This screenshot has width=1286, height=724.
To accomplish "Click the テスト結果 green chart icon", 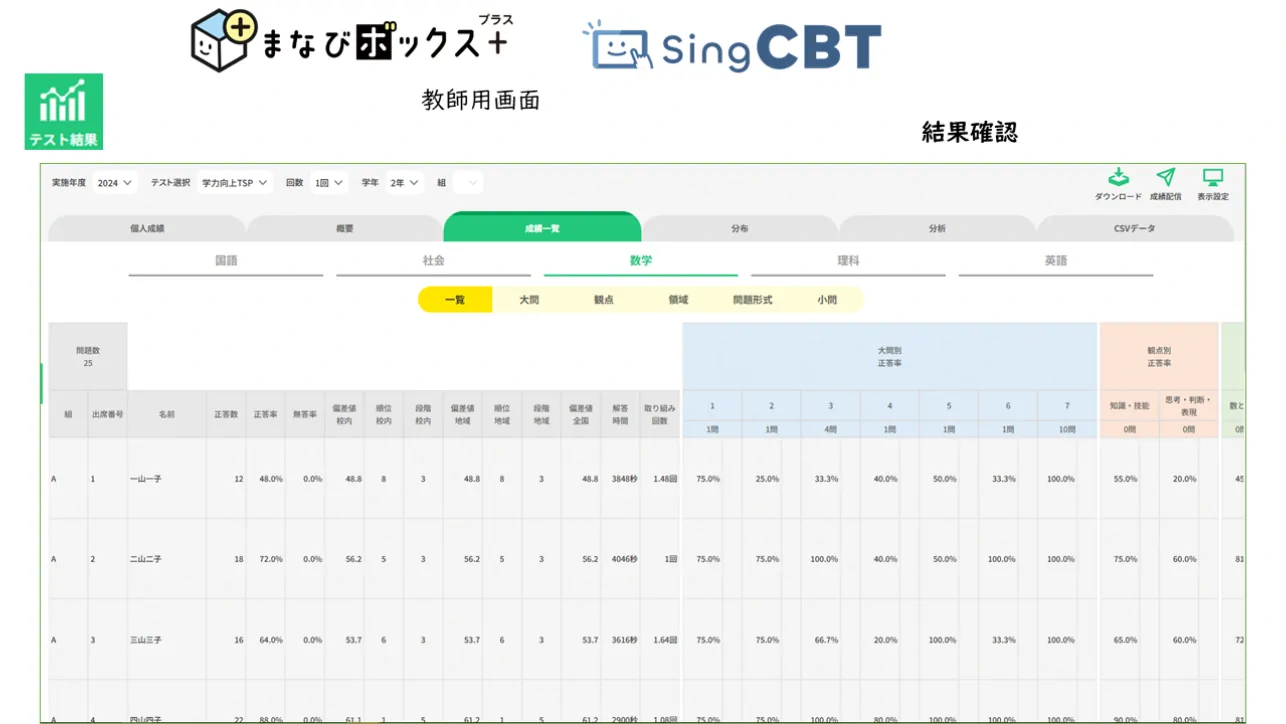I will (63, 111).
